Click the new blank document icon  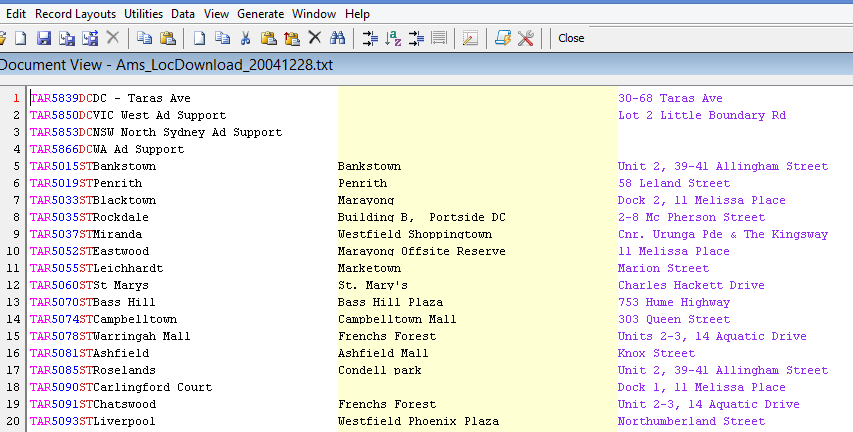[21, 38]
